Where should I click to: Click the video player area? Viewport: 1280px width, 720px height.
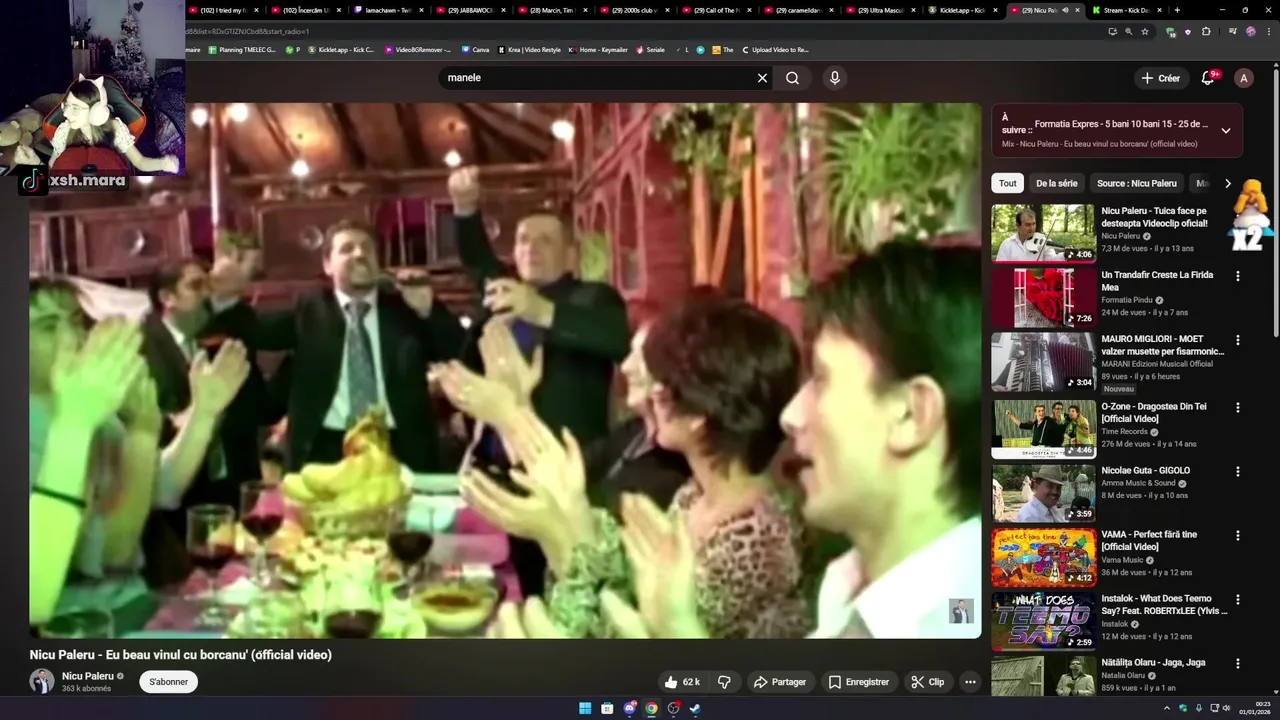[505, 370]
